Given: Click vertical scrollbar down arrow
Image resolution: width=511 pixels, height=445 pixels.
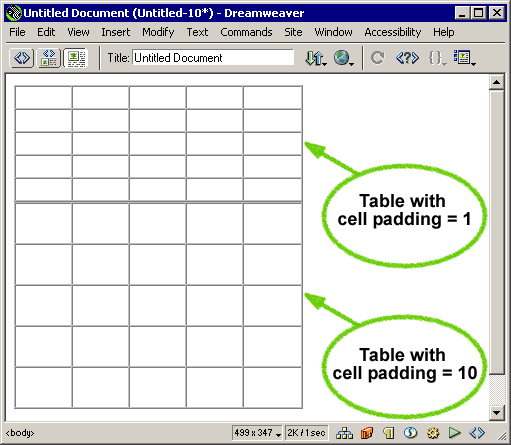Looking at the screenshot, I should (496, 413).
